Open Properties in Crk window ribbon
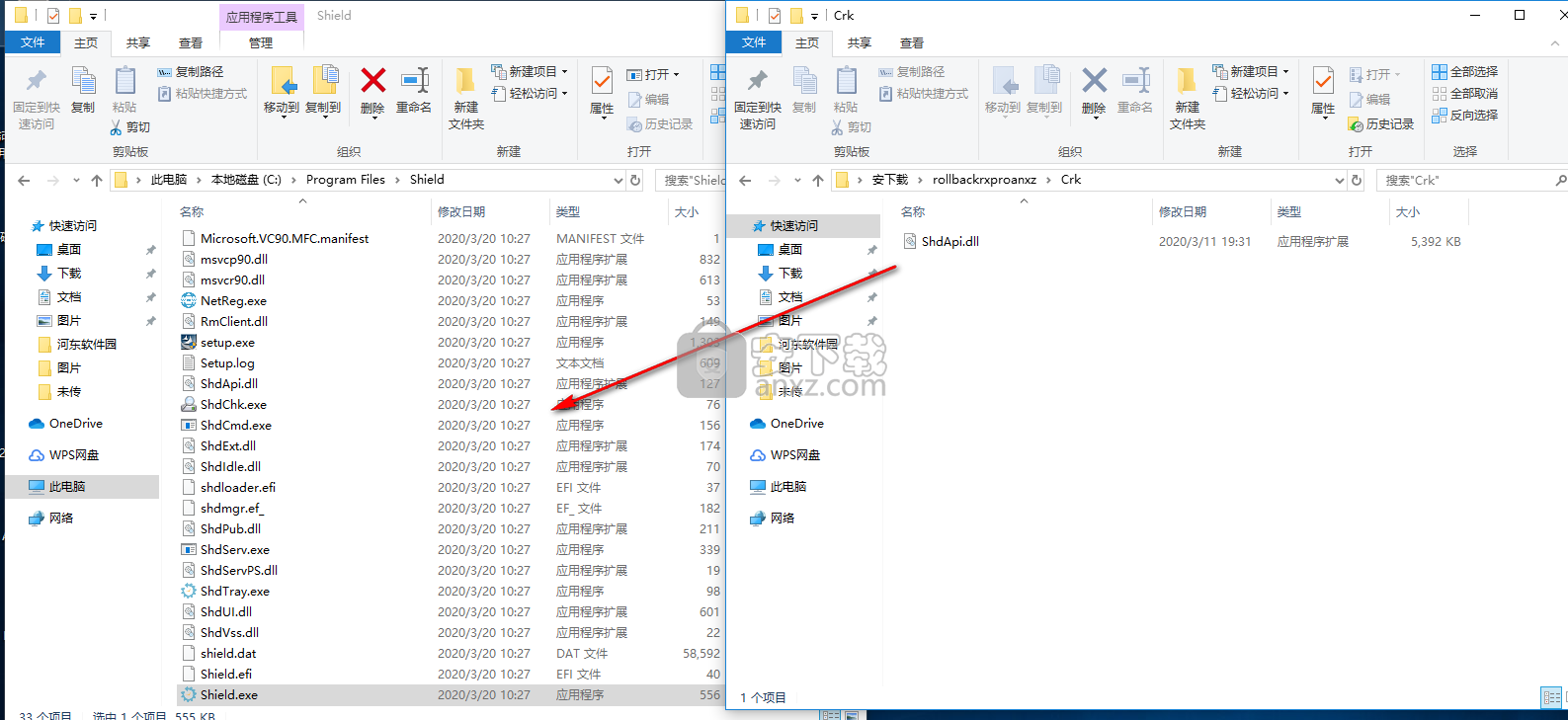The image size is (1568, 720). pos(1323,93)
